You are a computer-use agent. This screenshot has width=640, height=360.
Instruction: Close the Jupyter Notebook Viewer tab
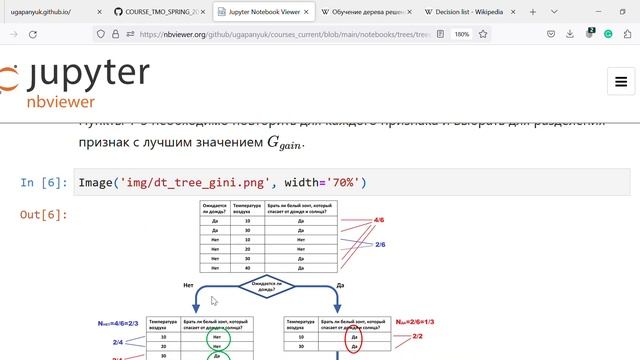point(306,12)
